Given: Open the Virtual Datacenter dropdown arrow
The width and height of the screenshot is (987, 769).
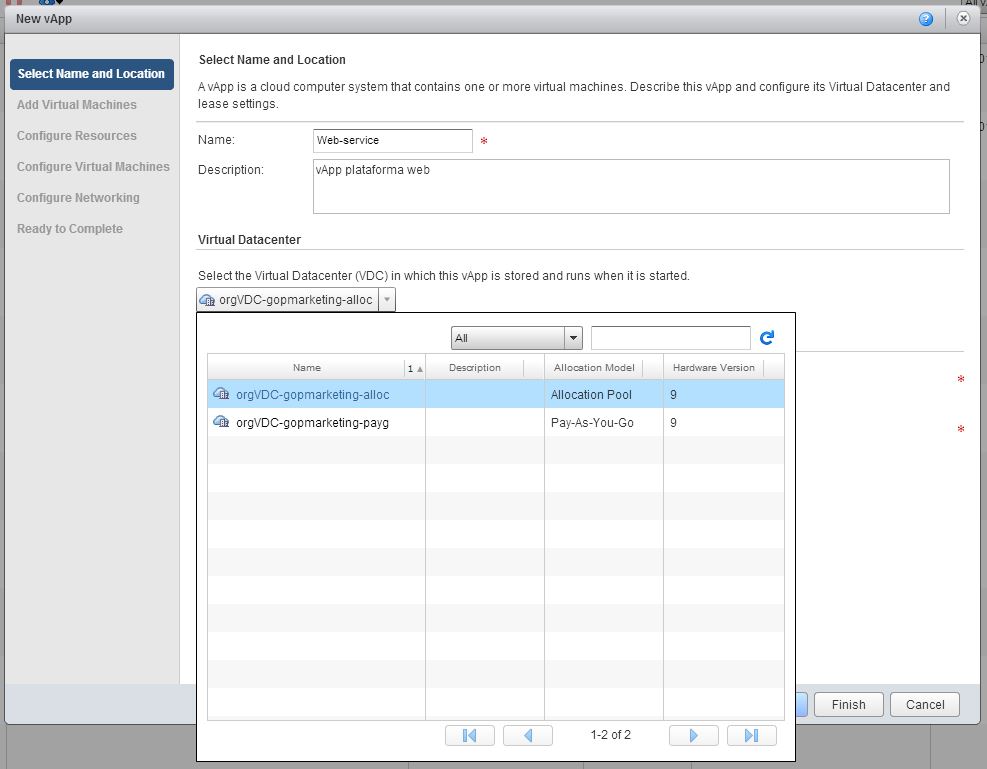Looking at the screenshot, I should coord(387,300).
